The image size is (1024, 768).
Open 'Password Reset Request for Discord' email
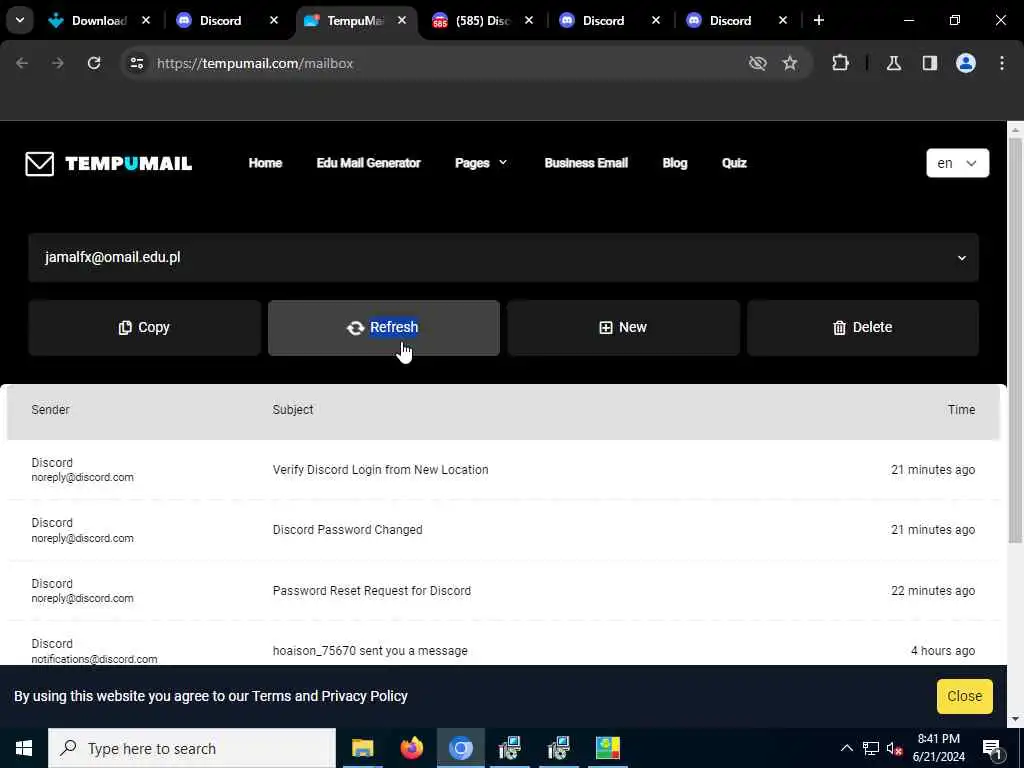pos(503,590)
